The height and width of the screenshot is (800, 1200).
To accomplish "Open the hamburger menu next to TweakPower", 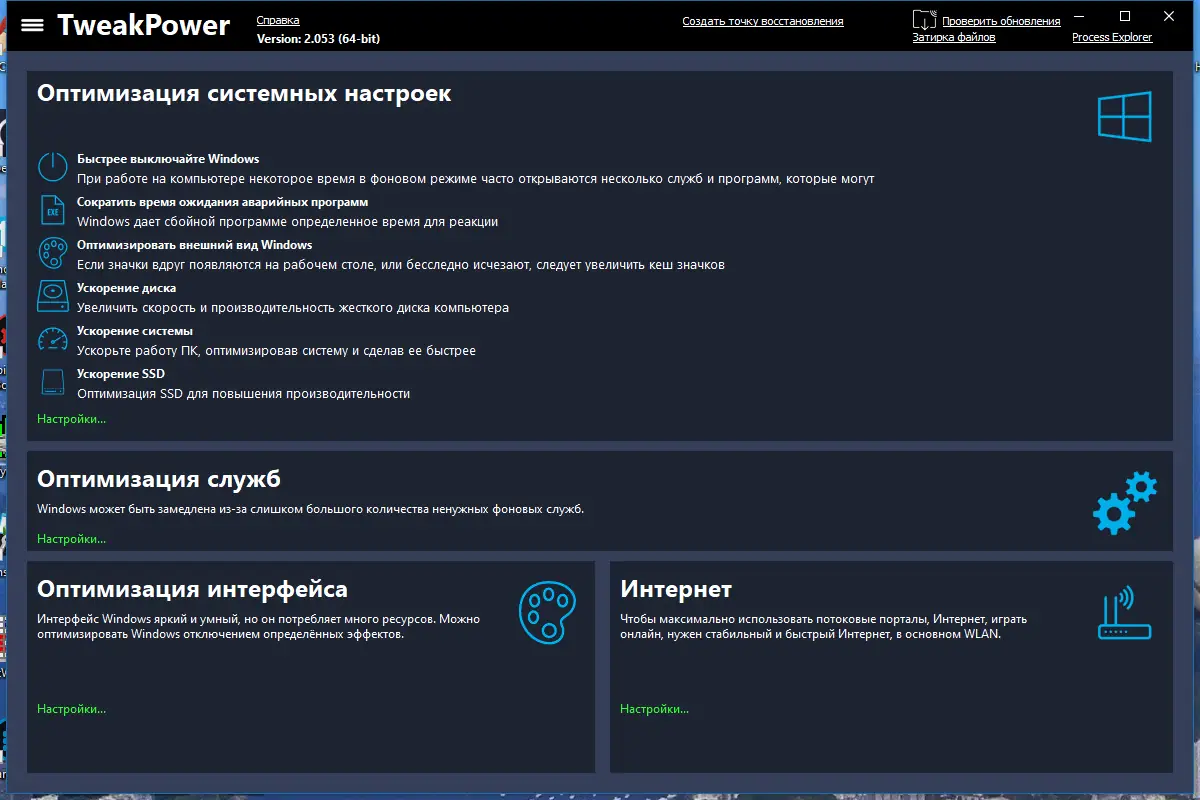I will coord(32,25).
